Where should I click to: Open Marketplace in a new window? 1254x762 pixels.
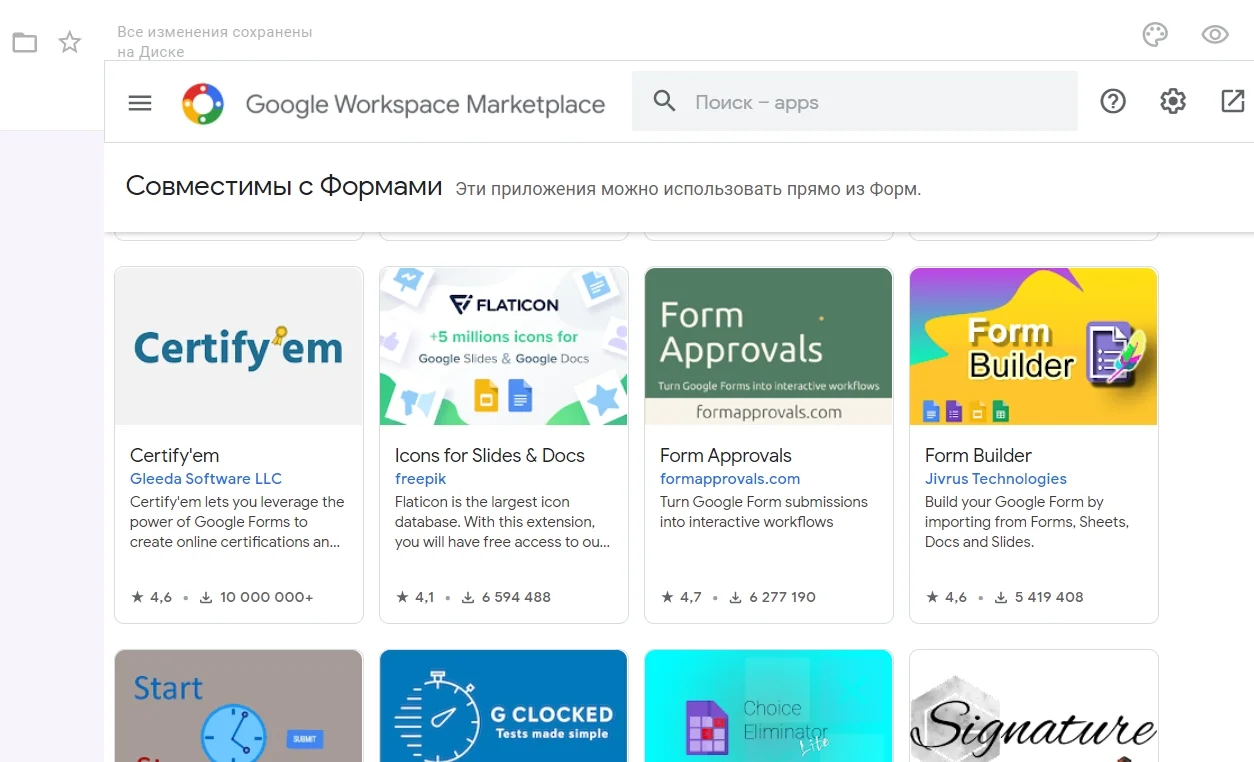tap(1233, 101)
